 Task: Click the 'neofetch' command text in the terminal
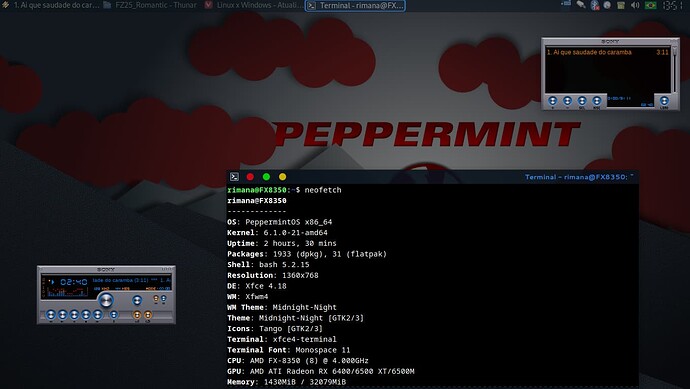pos(323,190)
